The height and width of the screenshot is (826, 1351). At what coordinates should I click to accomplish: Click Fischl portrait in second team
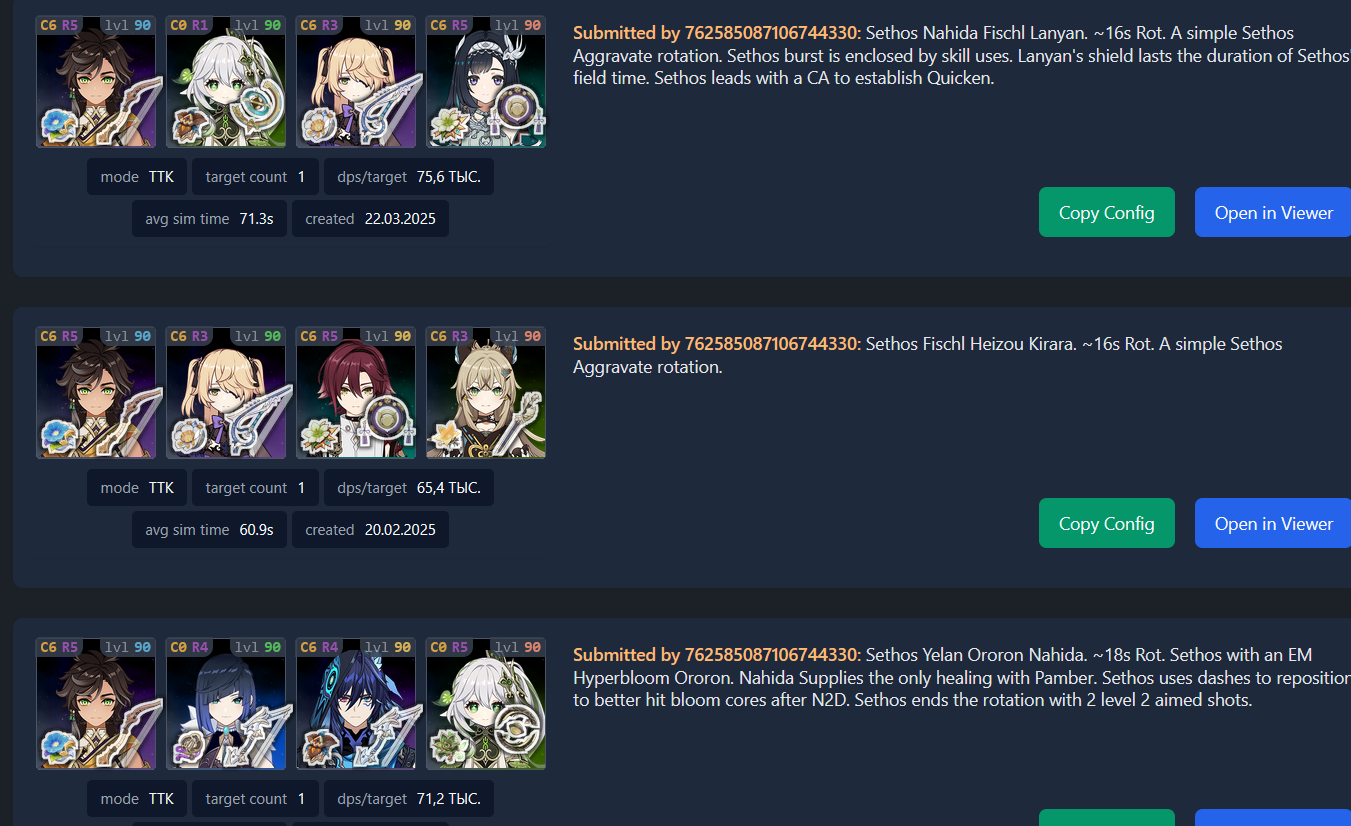click(x=226, y=393)
